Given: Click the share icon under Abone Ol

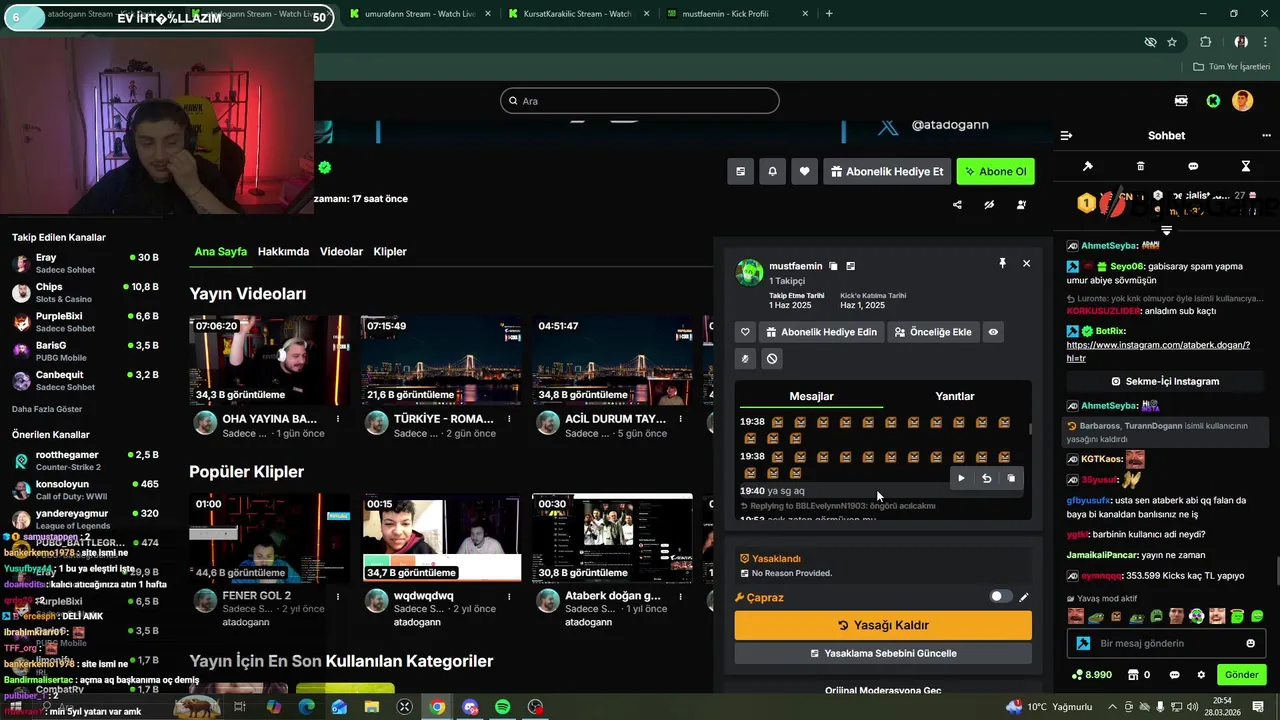Looking at the screenshot, I should pyautogui.click(x=957, y=205).
